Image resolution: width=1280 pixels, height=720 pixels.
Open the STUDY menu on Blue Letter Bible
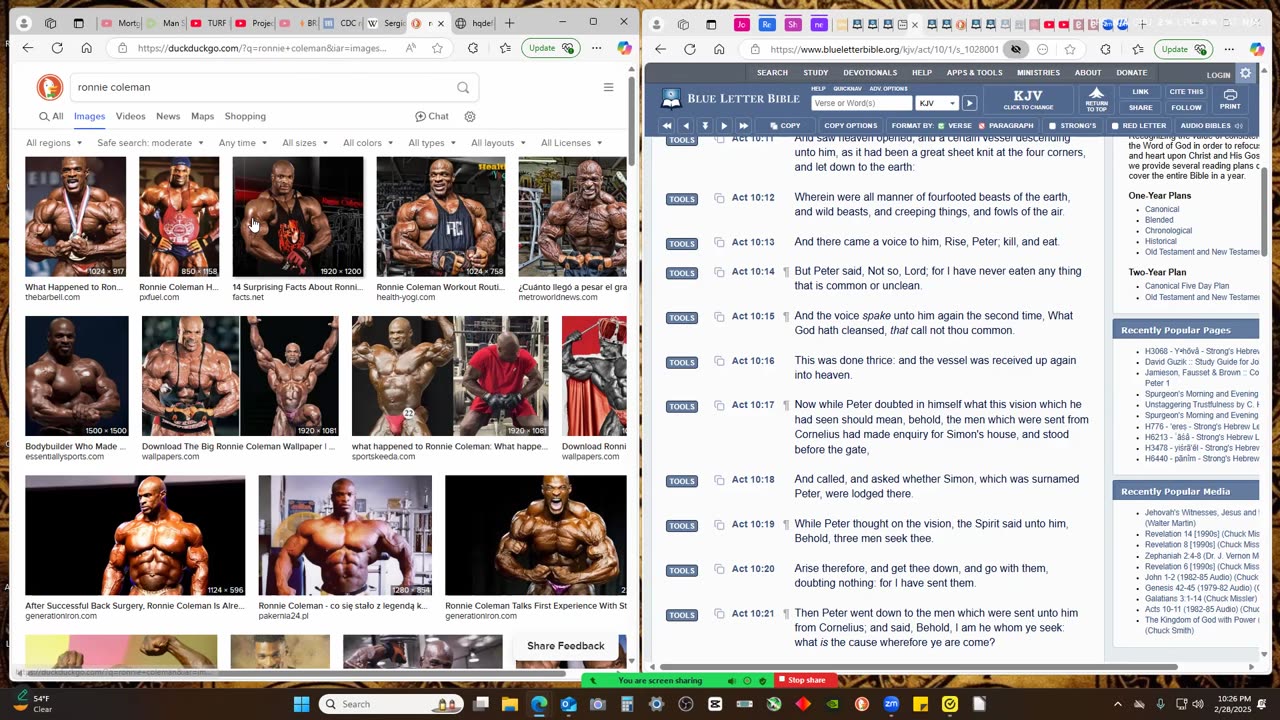click(x=815, y=73)
